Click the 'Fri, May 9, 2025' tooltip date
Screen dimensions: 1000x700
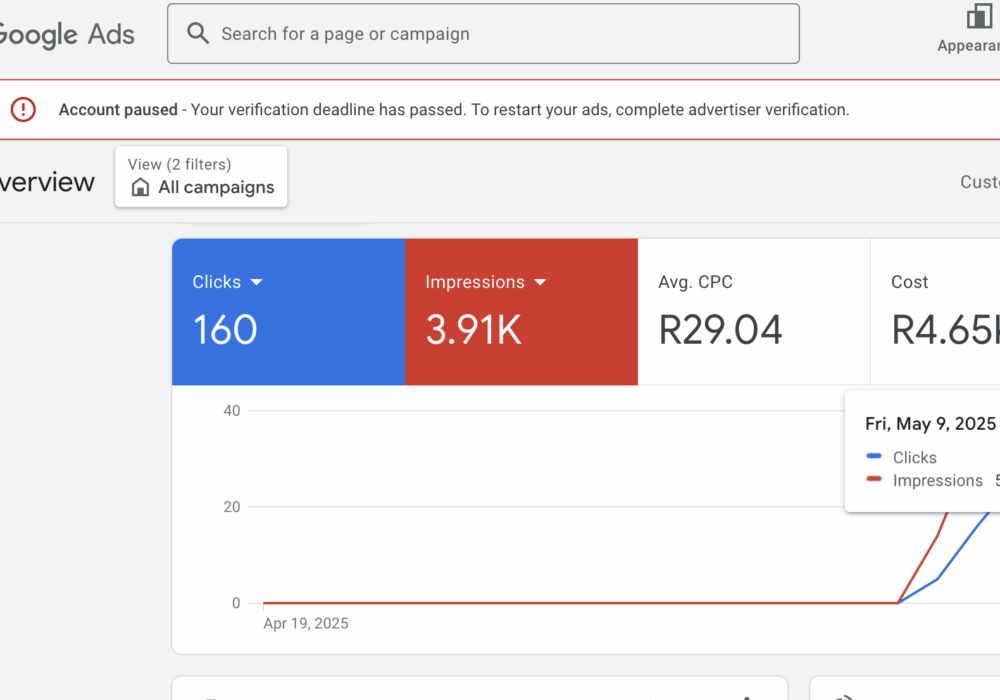(x=930, y=424)
